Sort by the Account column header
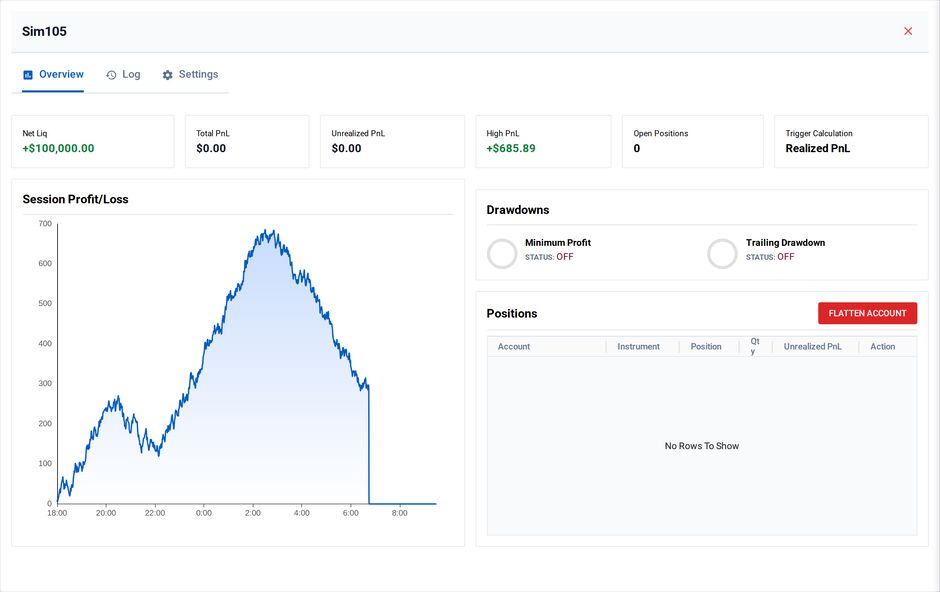940x592 pixels. click(x=514, y=346)
